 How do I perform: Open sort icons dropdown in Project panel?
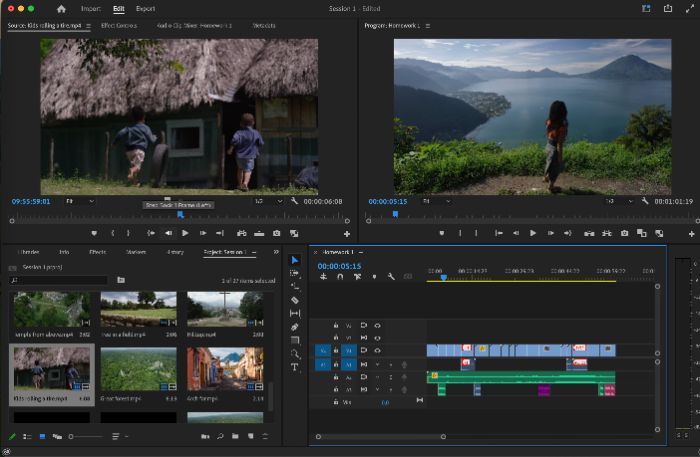120,436
